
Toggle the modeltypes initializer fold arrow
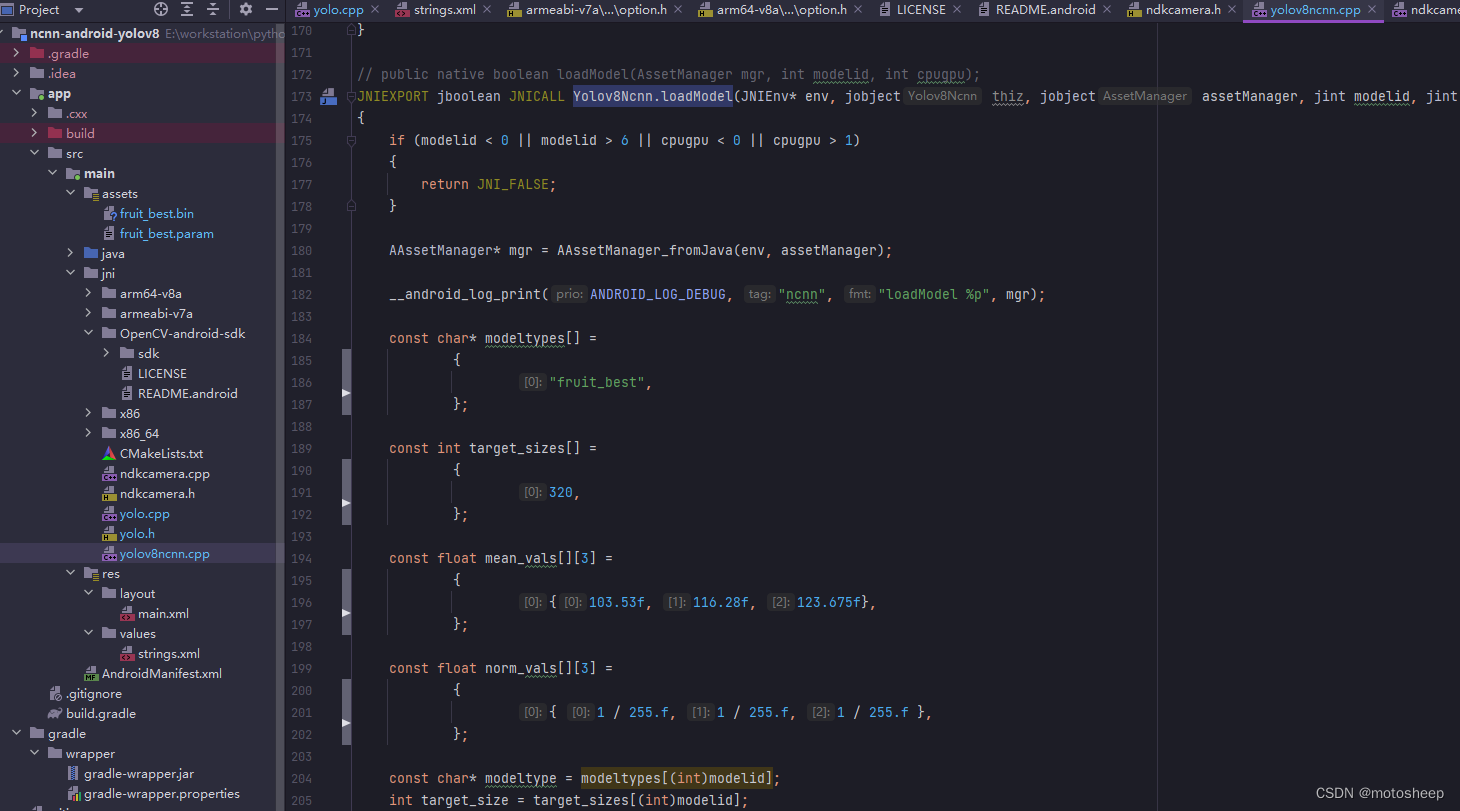[x=346, y=393]
